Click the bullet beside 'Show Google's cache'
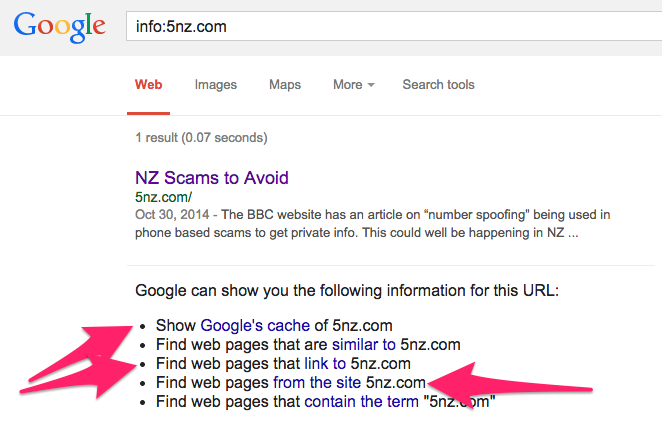 point(143,327)
